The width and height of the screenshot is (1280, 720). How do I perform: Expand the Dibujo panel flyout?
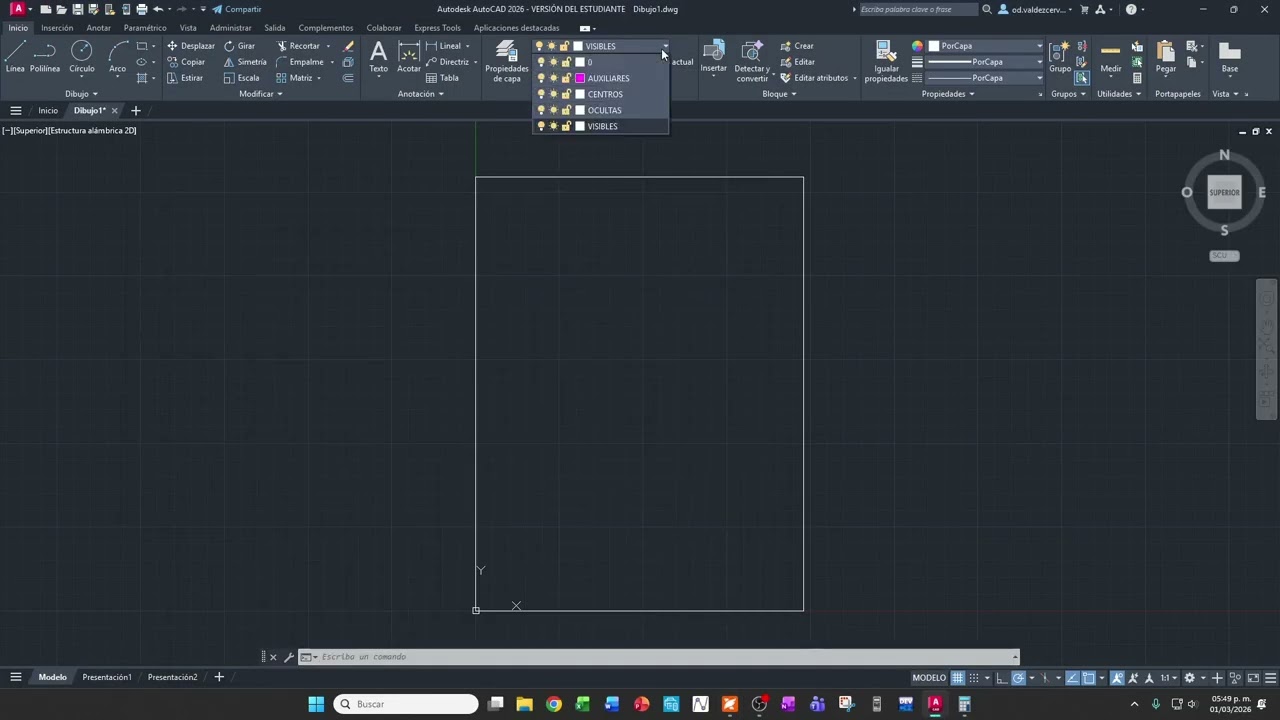click(81, 94)
